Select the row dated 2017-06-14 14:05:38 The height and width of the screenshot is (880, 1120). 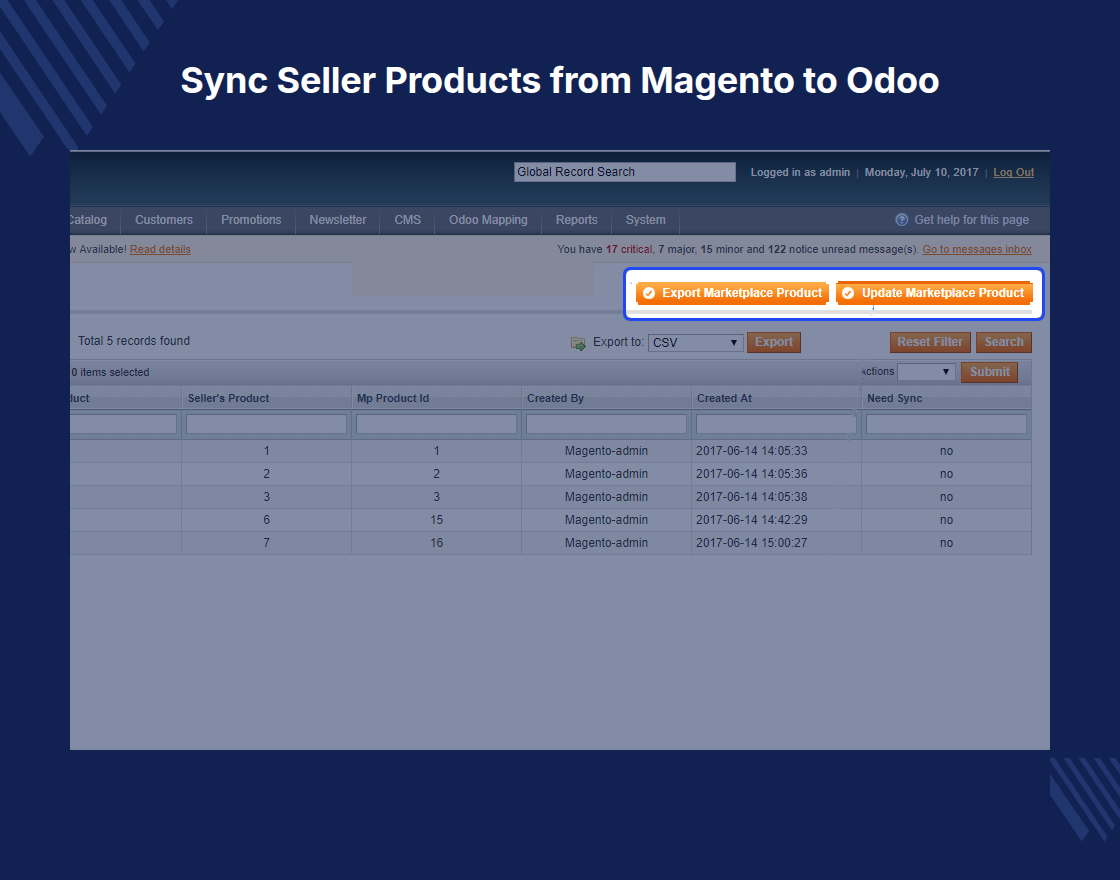point(551,497)
